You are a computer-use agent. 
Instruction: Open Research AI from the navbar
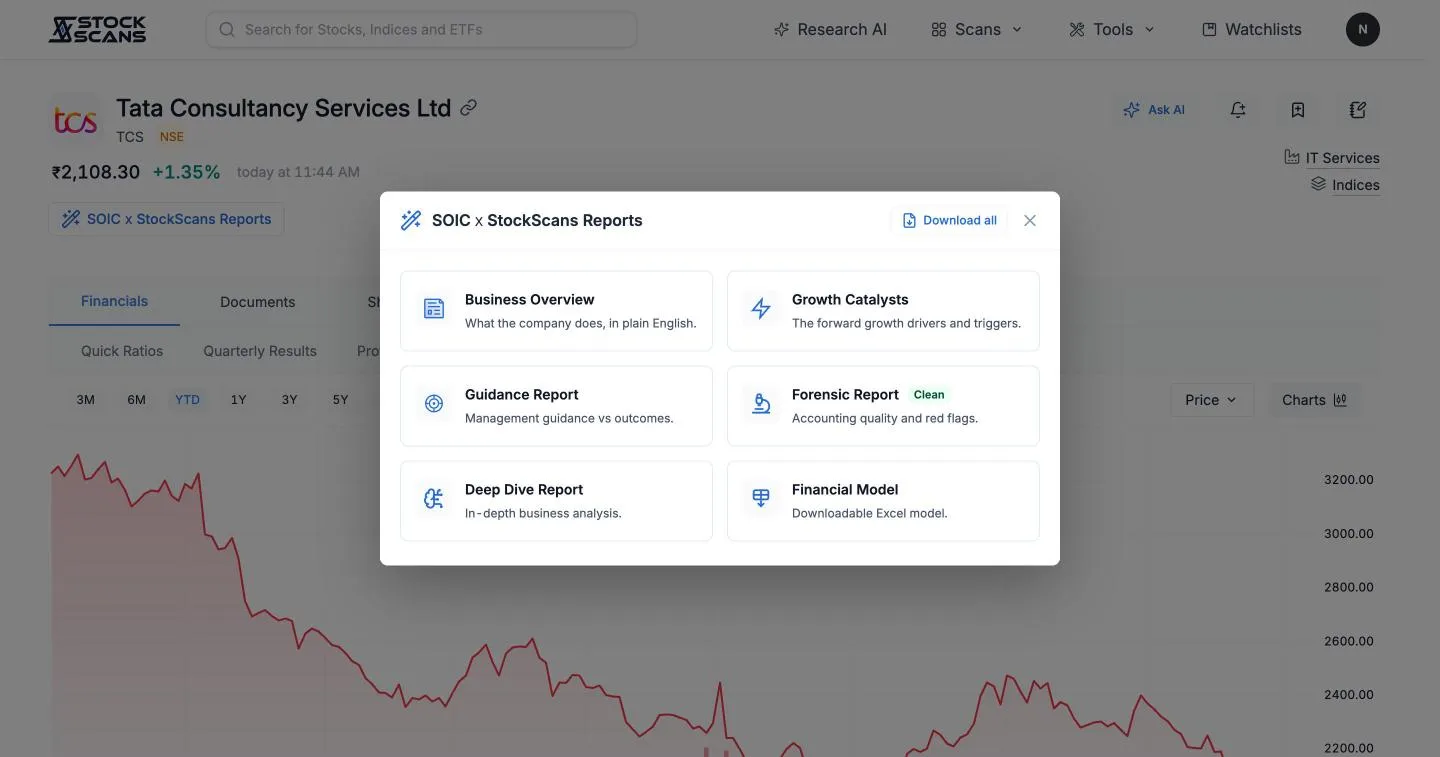coord(830,29)
